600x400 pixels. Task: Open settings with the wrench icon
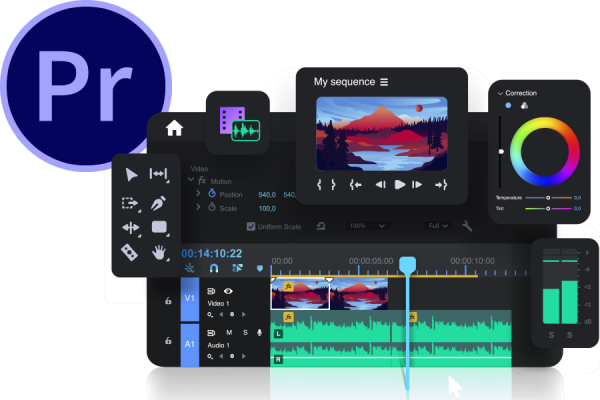pyautogui.click(x=466, y=226)
